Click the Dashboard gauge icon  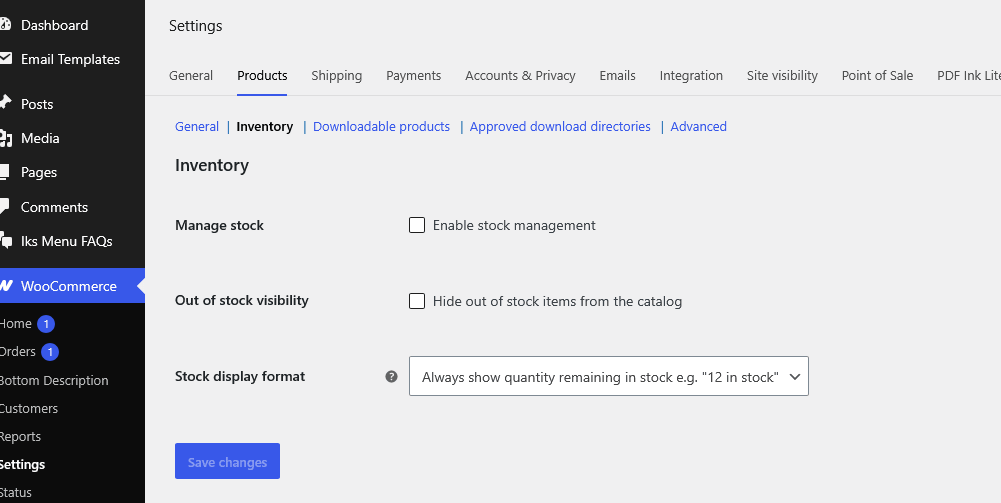5,25
